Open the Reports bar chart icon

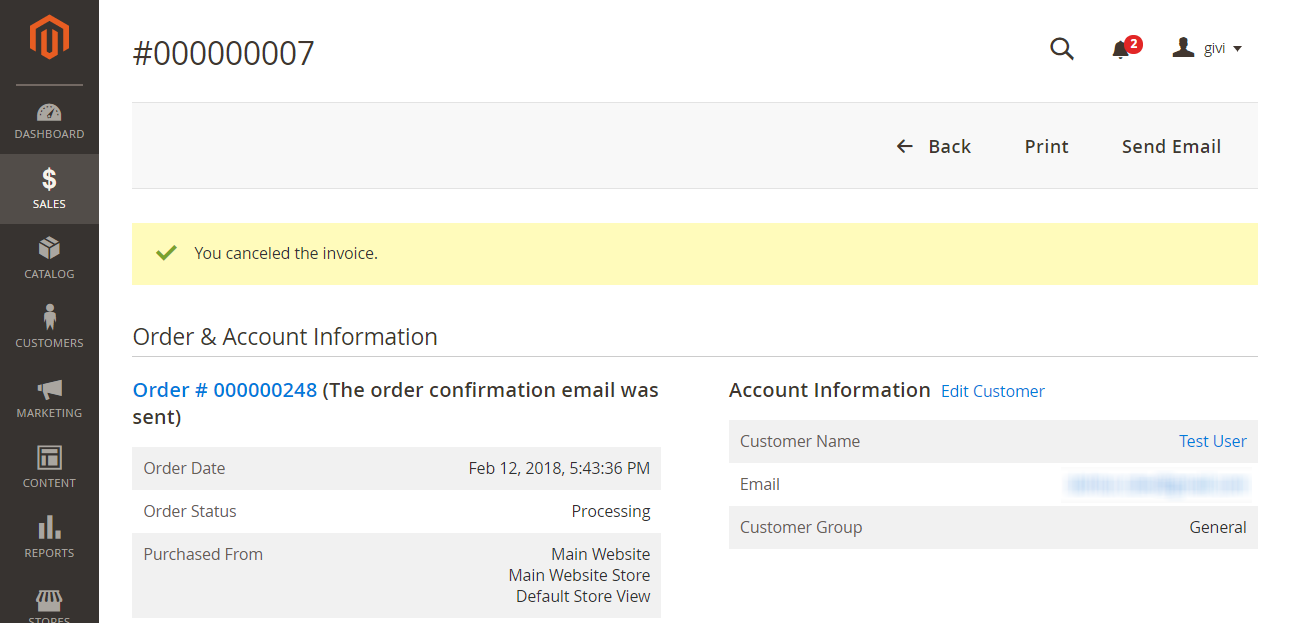(x=49, y=527)
